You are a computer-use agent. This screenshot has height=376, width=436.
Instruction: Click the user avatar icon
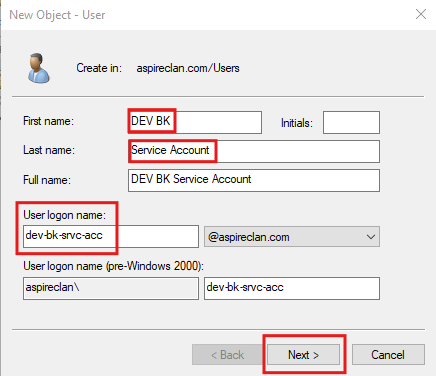(x=39, y=68)
